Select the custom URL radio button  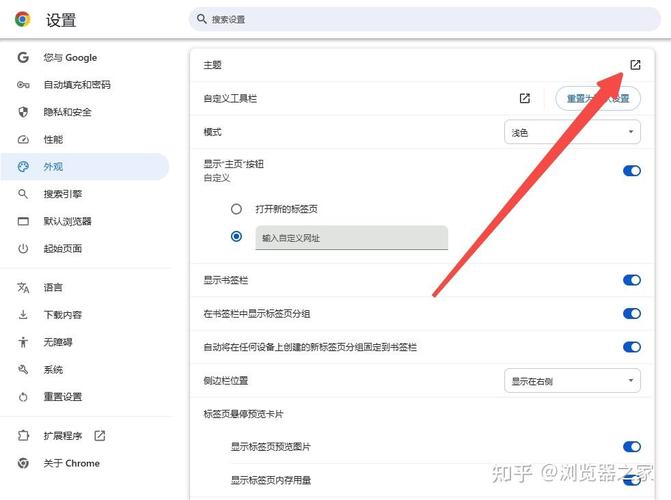[236, 236]
